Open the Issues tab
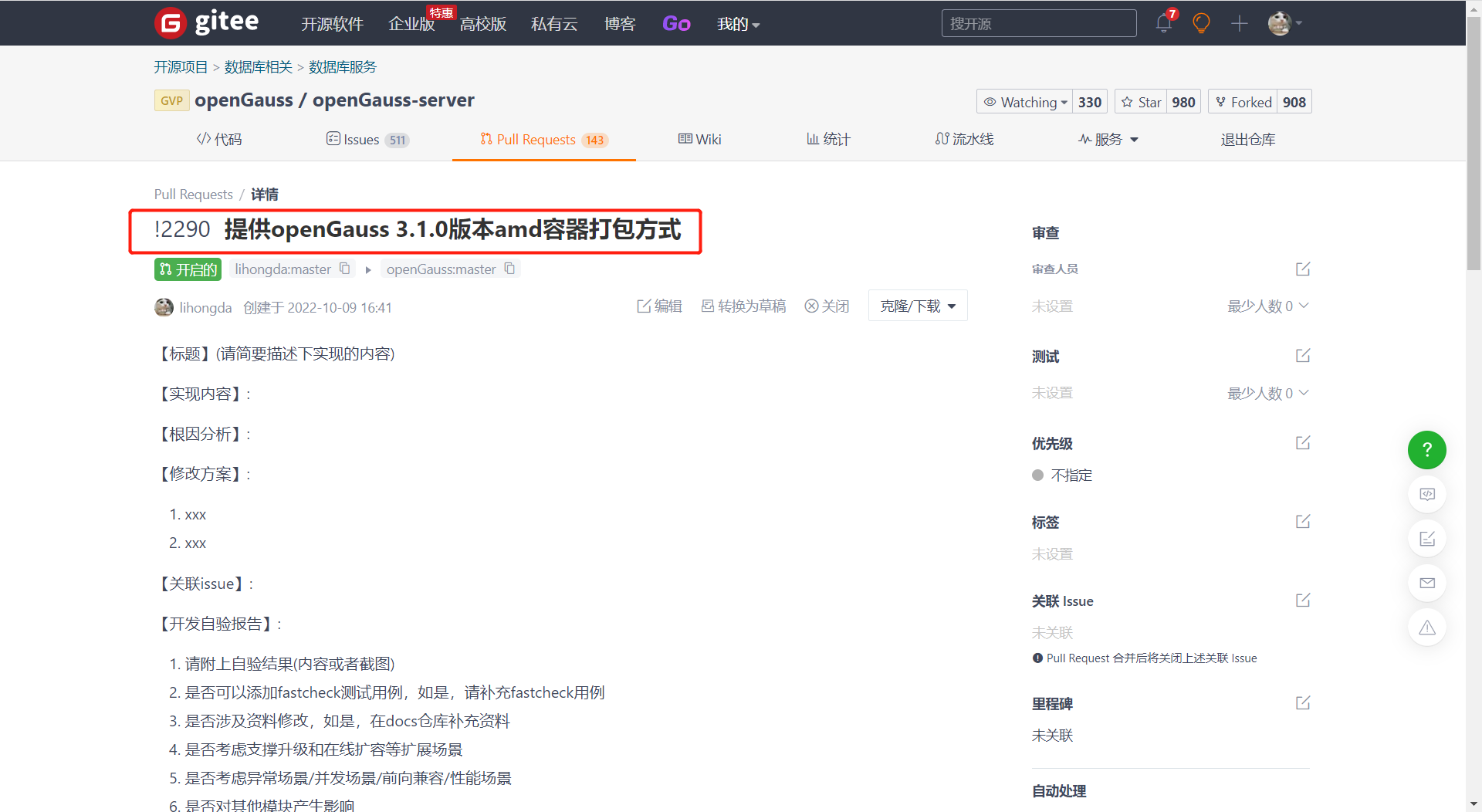 (x=367, y=140)
